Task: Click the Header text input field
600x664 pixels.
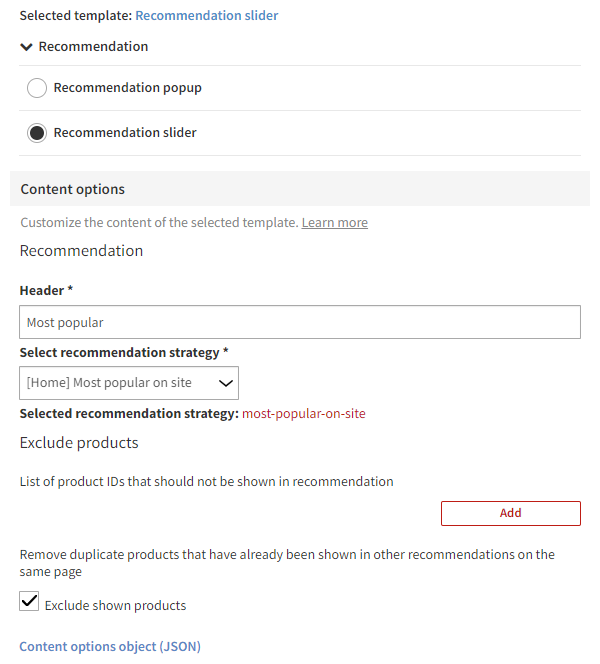Action: [300, 322]
